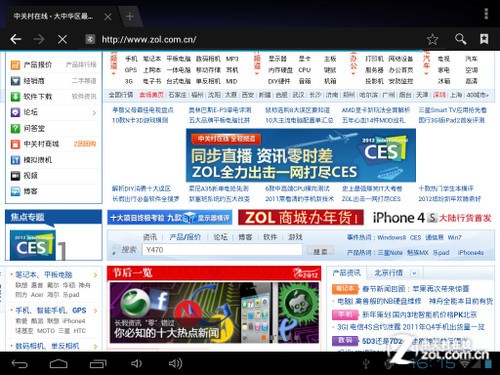The width and height of the screenshot is (500, 375).
Task: Select the 软件 search tab
Action: point(270,237)
